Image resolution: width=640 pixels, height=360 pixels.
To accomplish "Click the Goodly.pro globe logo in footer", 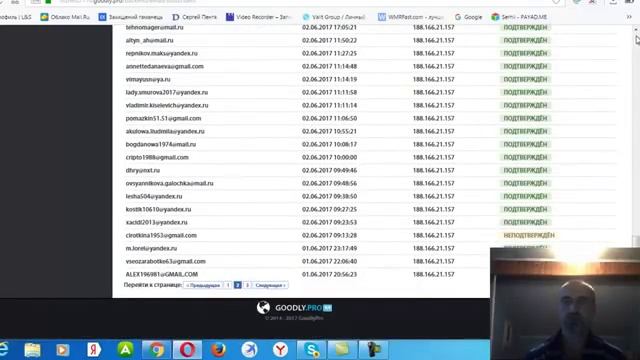I will [263, 307].
